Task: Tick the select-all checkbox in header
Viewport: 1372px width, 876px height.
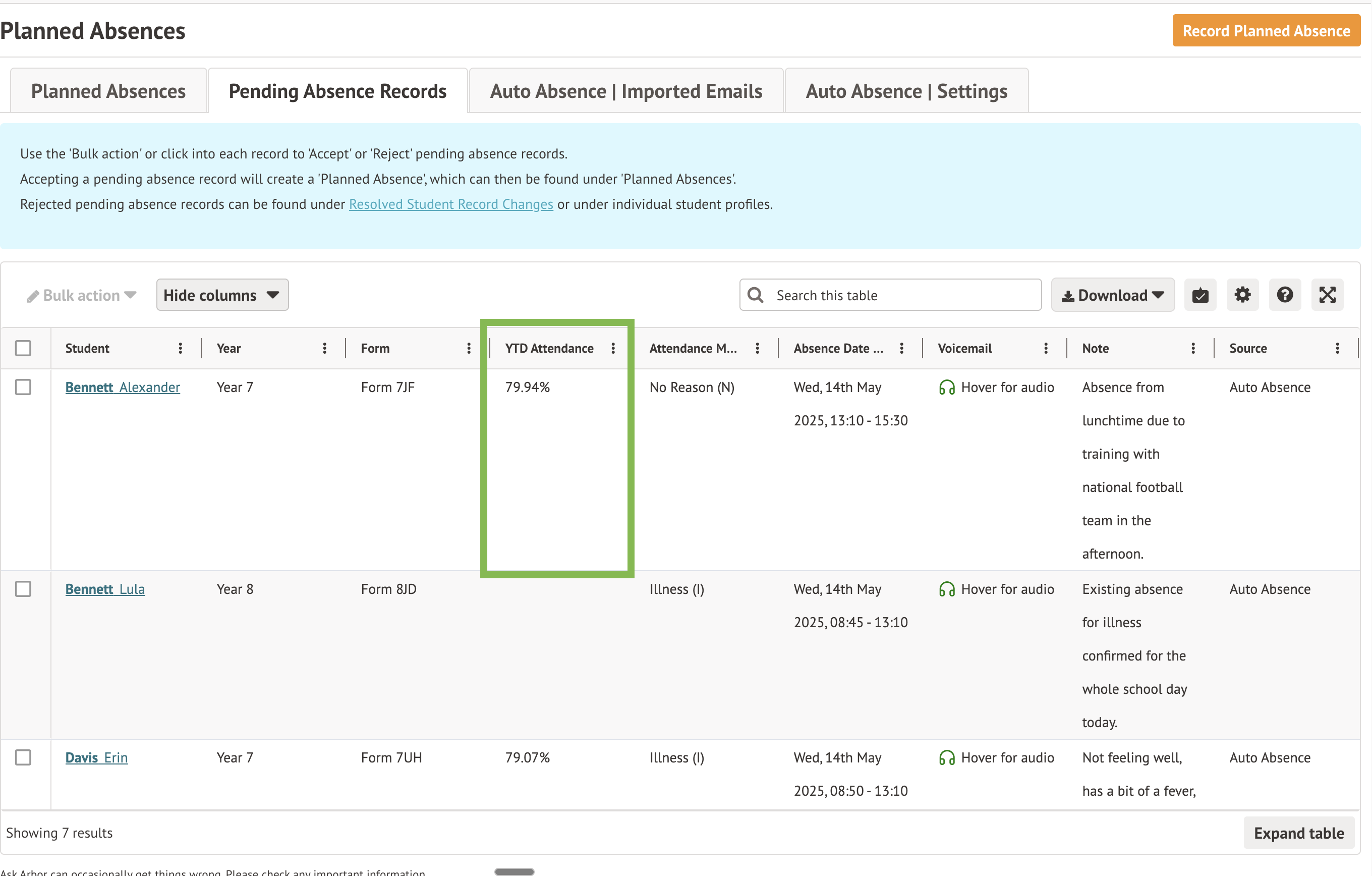Action: (x=23, y=348)
